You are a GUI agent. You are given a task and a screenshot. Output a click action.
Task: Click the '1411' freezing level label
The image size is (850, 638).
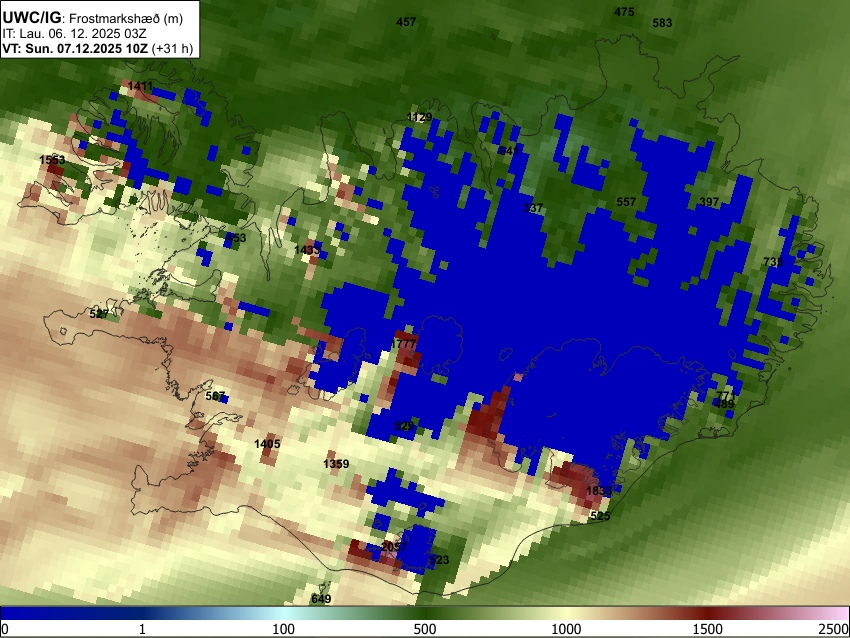tap(140, 86)
